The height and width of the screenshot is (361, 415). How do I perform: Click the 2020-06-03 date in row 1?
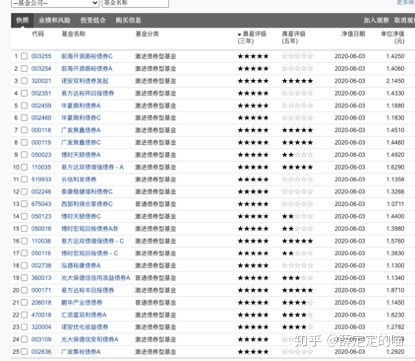click(350, 56)
